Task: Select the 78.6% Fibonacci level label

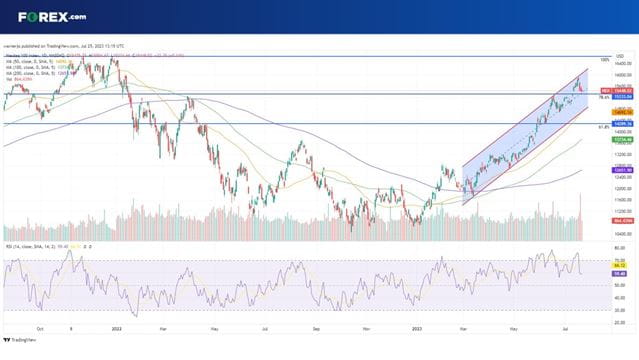Action: point(604,98)
